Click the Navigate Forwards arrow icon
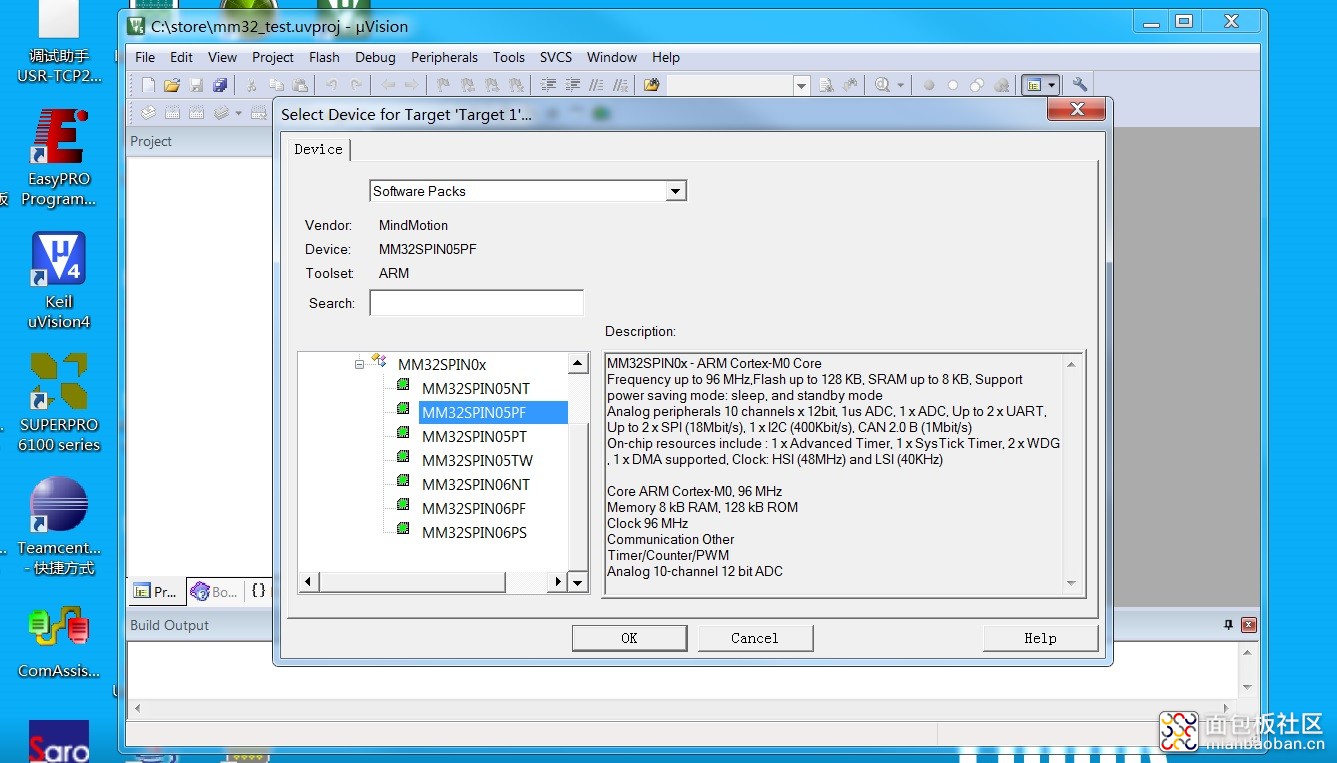This screenshot has width=1337, height=763. click(x=412, y=85)
